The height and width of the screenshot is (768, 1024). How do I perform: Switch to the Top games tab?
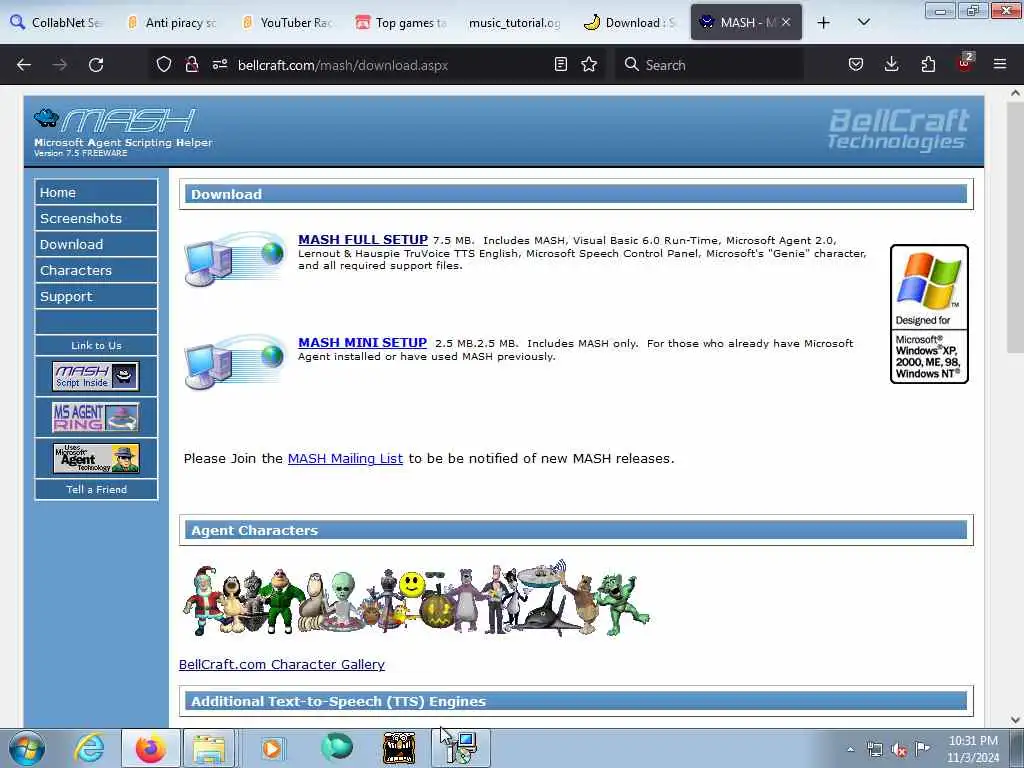click(402, 23)
